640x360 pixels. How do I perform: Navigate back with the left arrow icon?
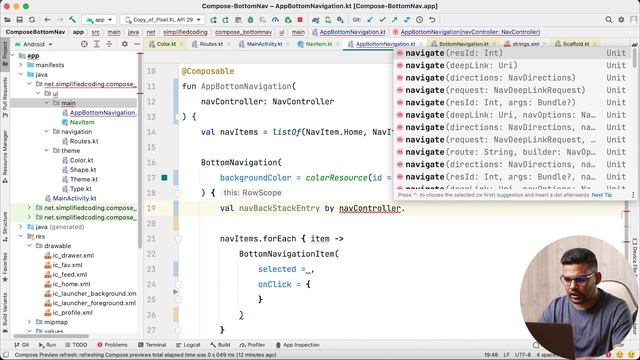[x=48, y=20]
